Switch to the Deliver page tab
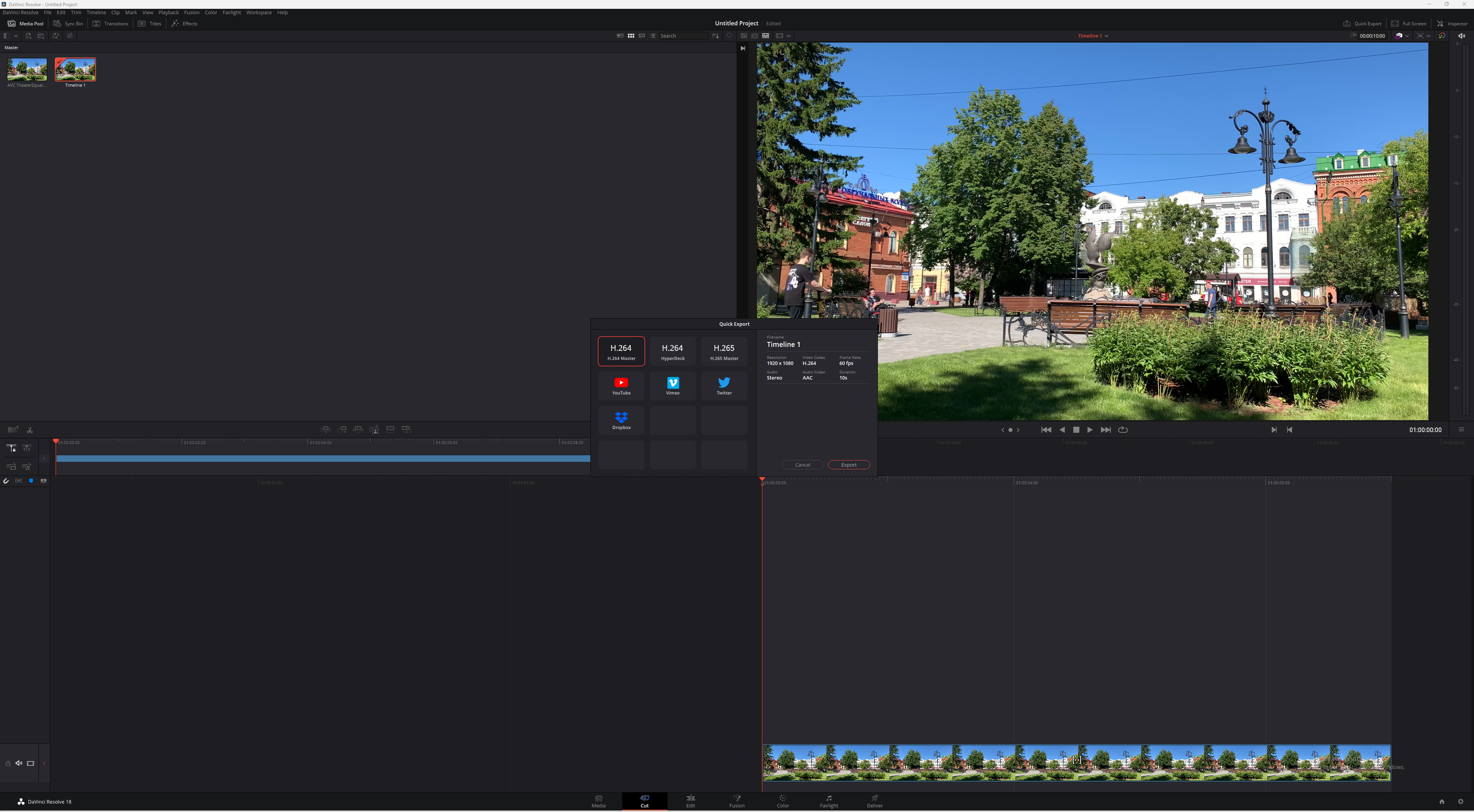Screen dimensions: 1474x812 (874, 801)
